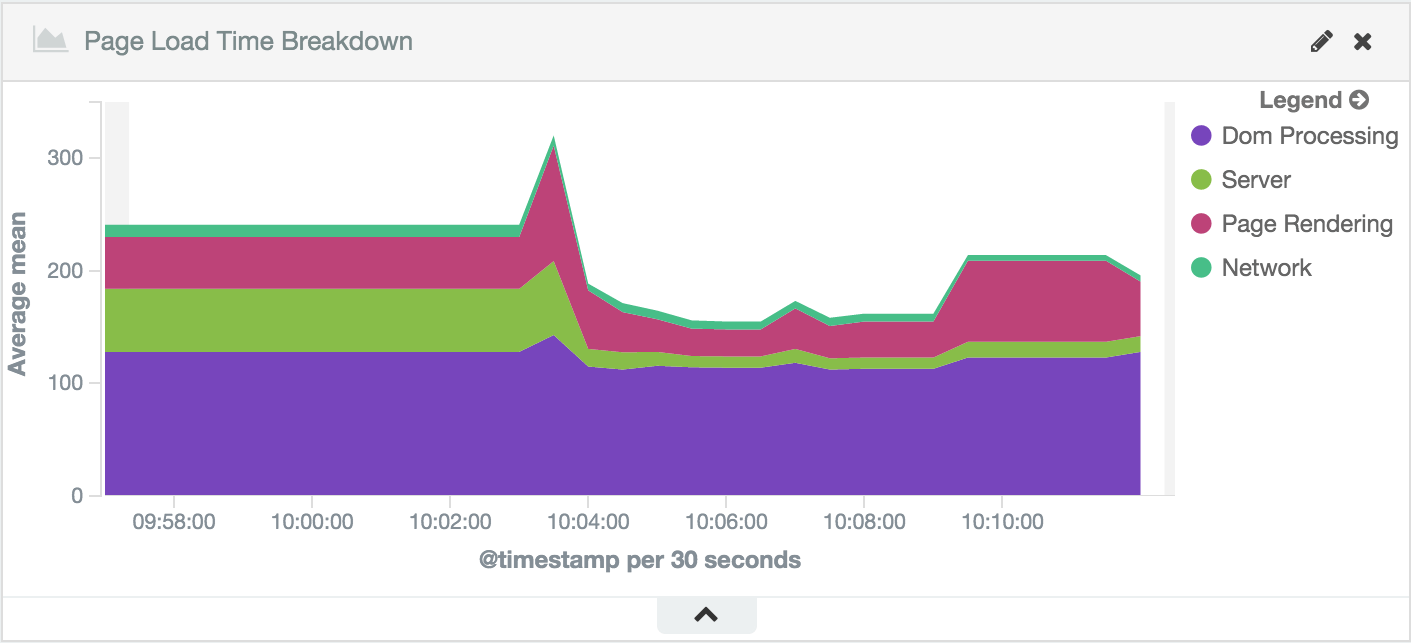Viewport: 1411px width, 643px height.
Task: Click the arrow icon next to Legend
Action: (1359, 100)
